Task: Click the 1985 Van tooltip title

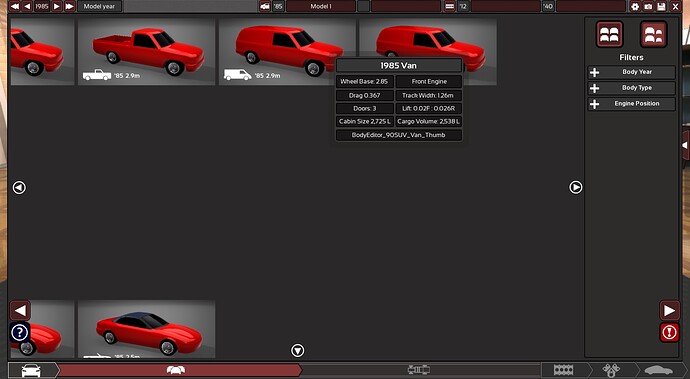Action: (399, 66)
